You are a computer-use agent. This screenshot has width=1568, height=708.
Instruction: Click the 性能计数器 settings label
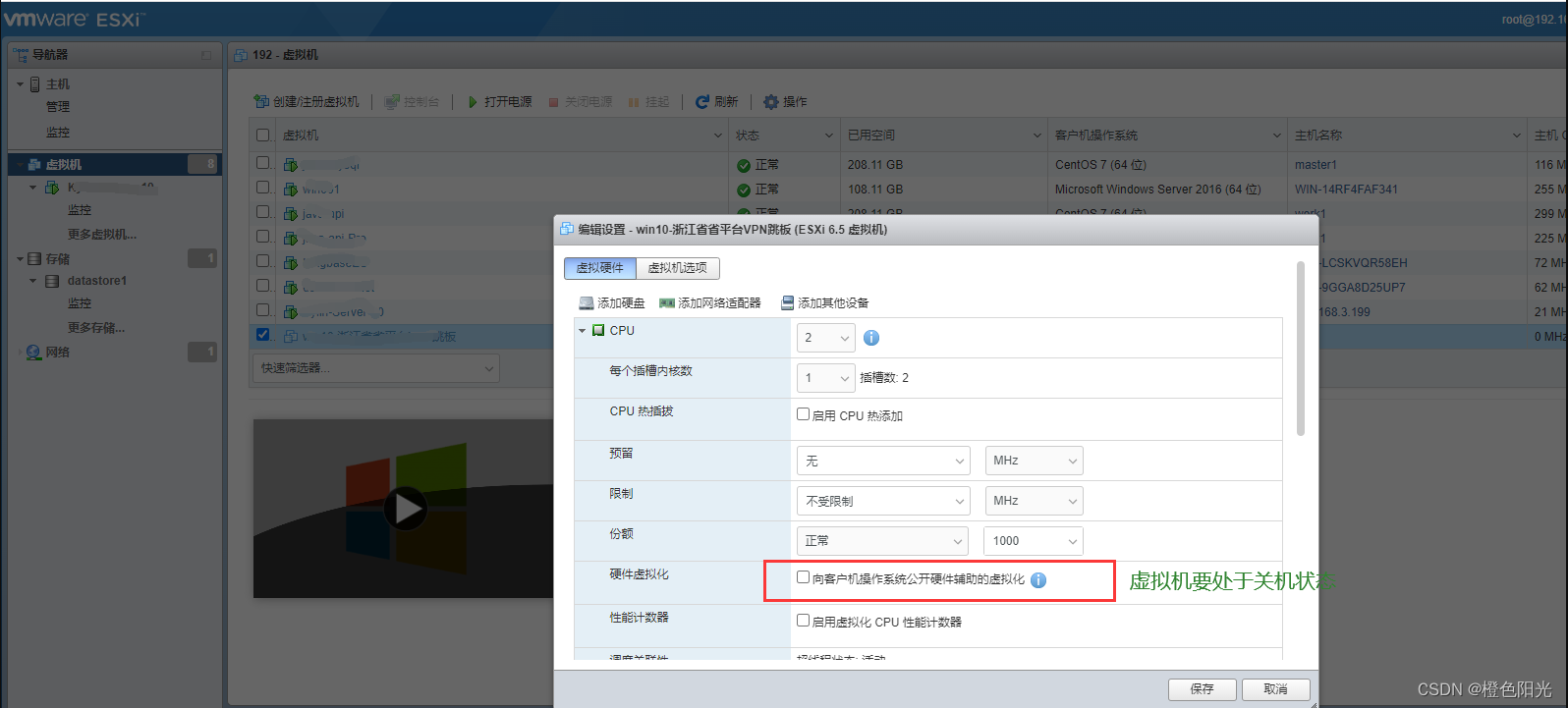pyautogui.click(x=639, y=618)
